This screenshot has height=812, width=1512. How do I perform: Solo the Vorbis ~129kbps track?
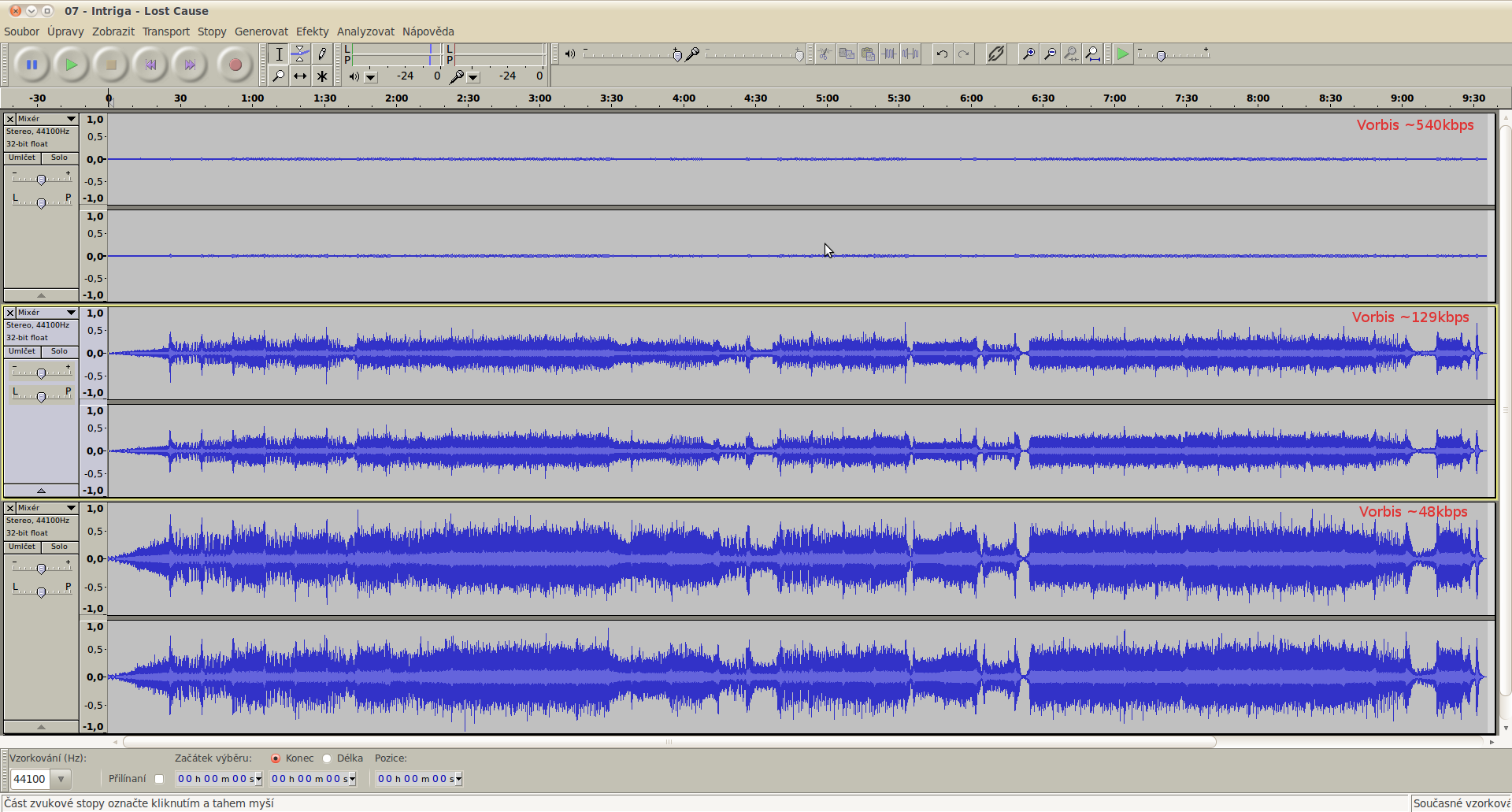[x=59, y=351]
